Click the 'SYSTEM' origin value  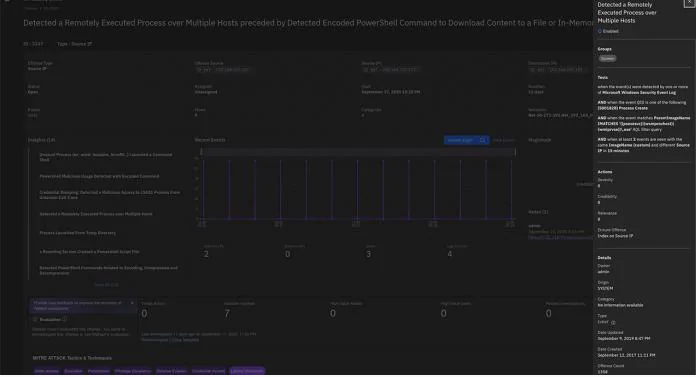point(605,289)
